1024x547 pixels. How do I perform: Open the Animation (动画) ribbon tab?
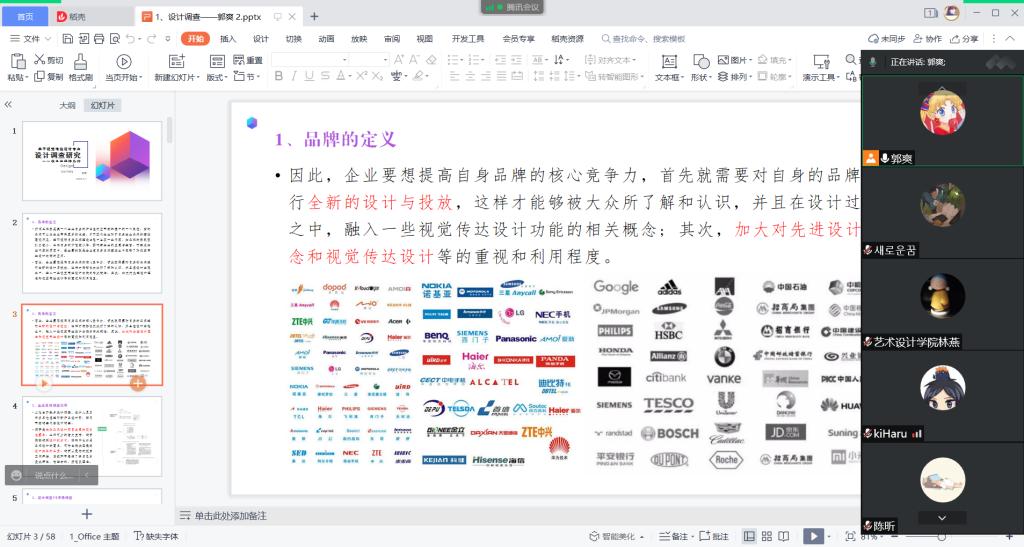pos(327,39)
